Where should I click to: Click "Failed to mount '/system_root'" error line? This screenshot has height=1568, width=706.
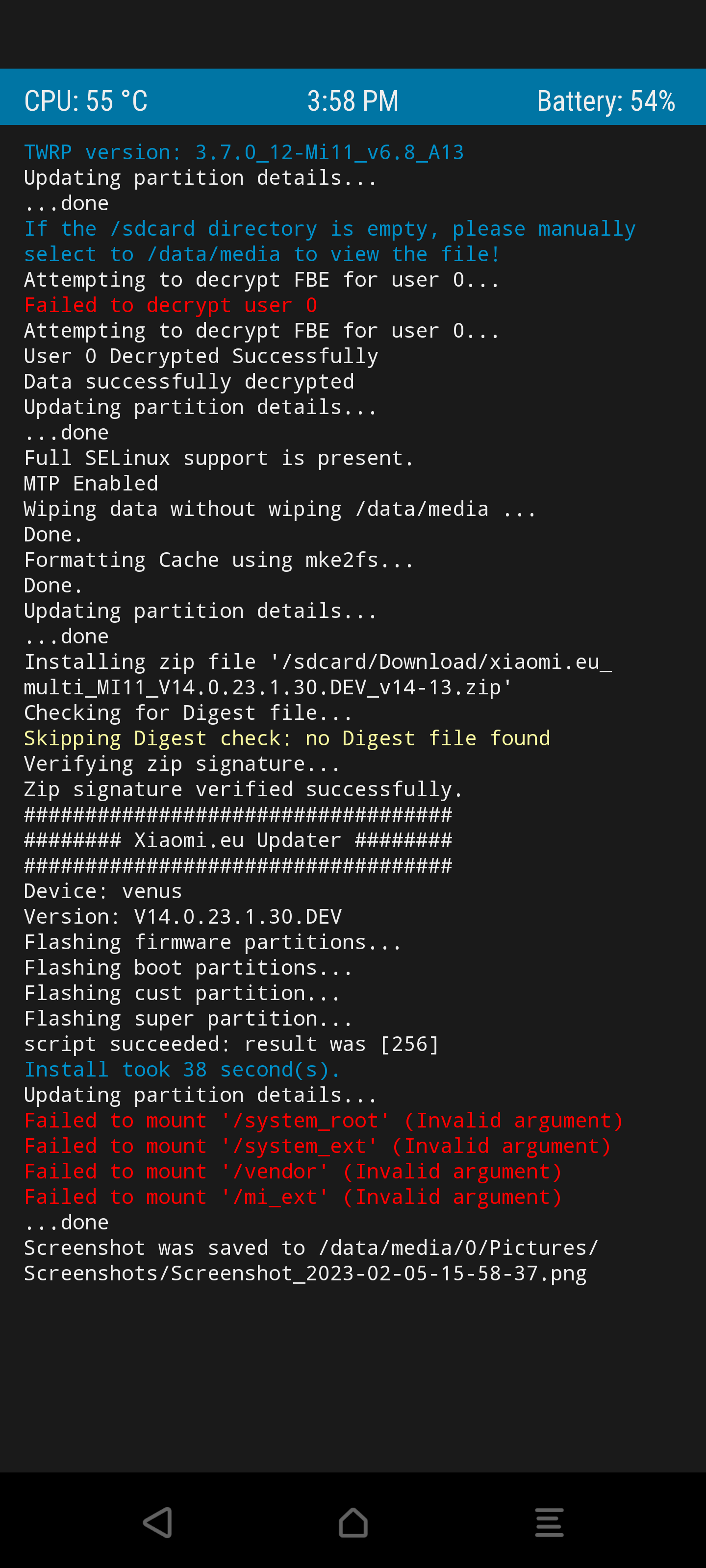[x=324, y=1121]
